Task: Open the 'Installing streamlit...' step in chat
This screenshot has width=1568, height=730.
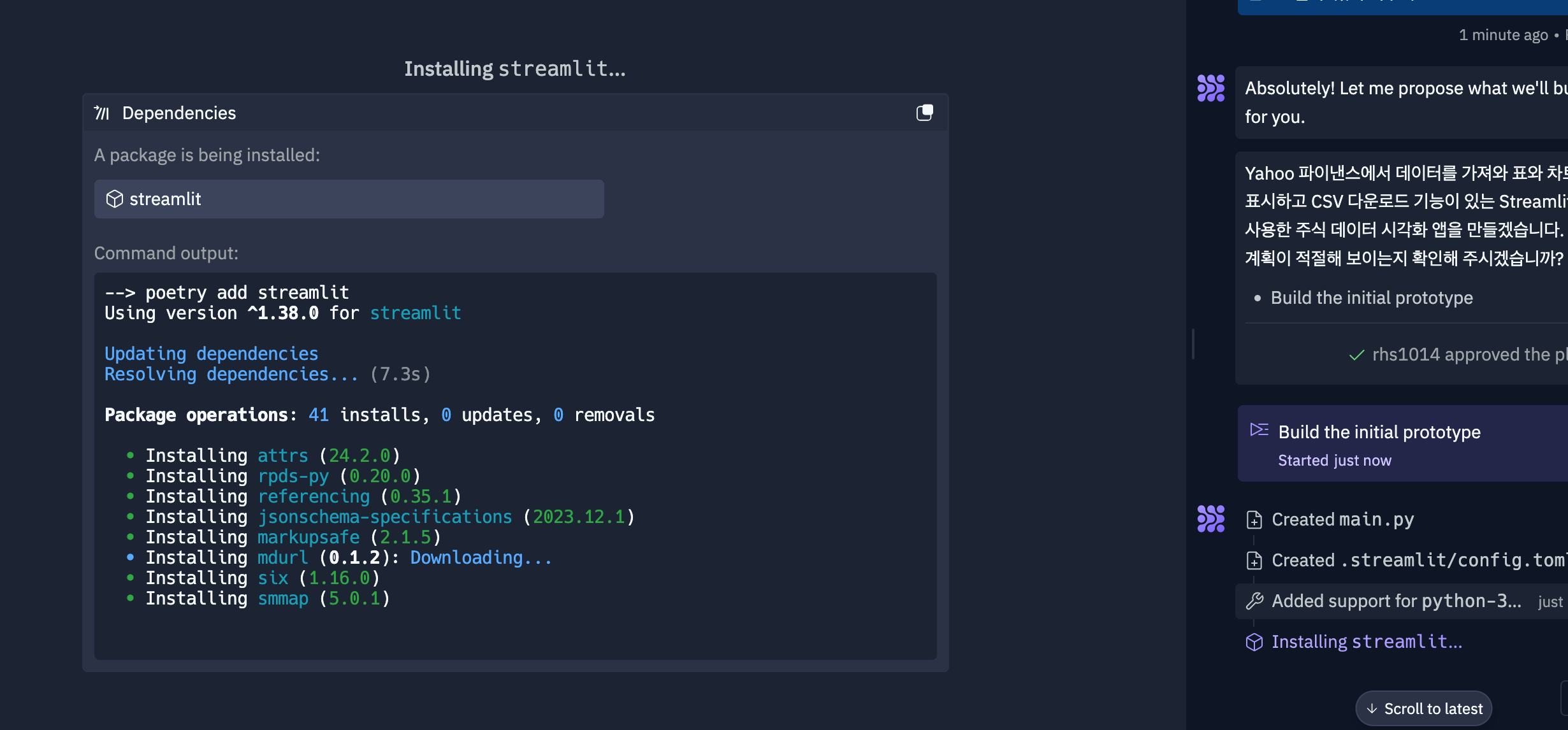Action: 1367,641
